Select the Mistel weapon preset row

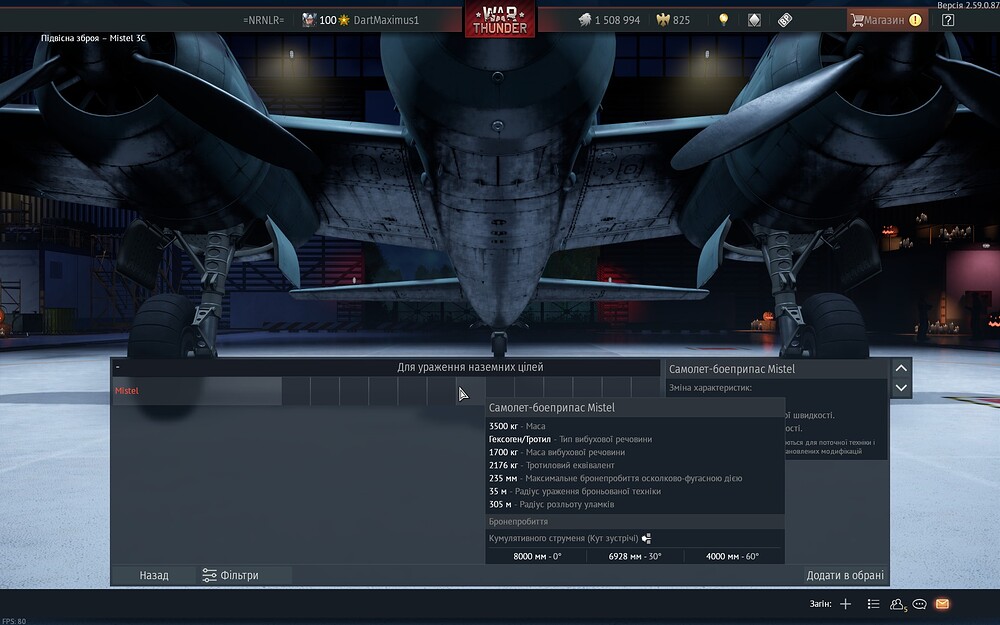pyautogui.click(x=197, y=391)
